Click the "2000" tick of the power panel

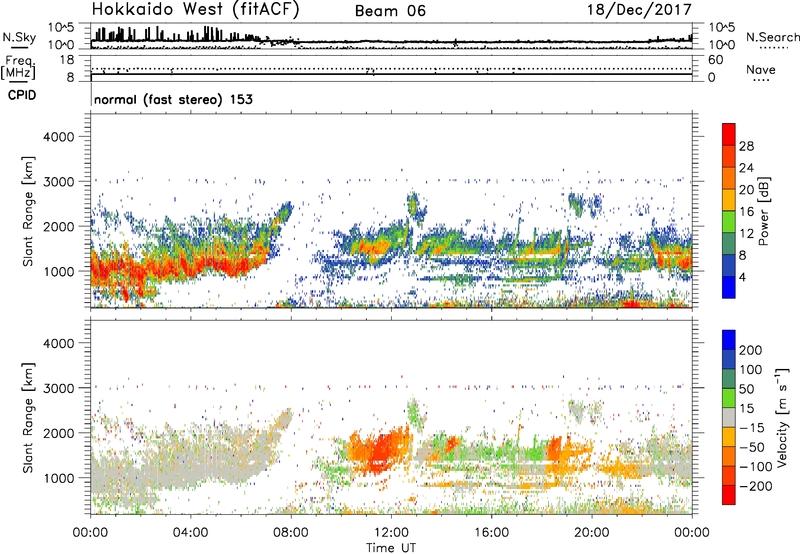(x=58, y=226)
